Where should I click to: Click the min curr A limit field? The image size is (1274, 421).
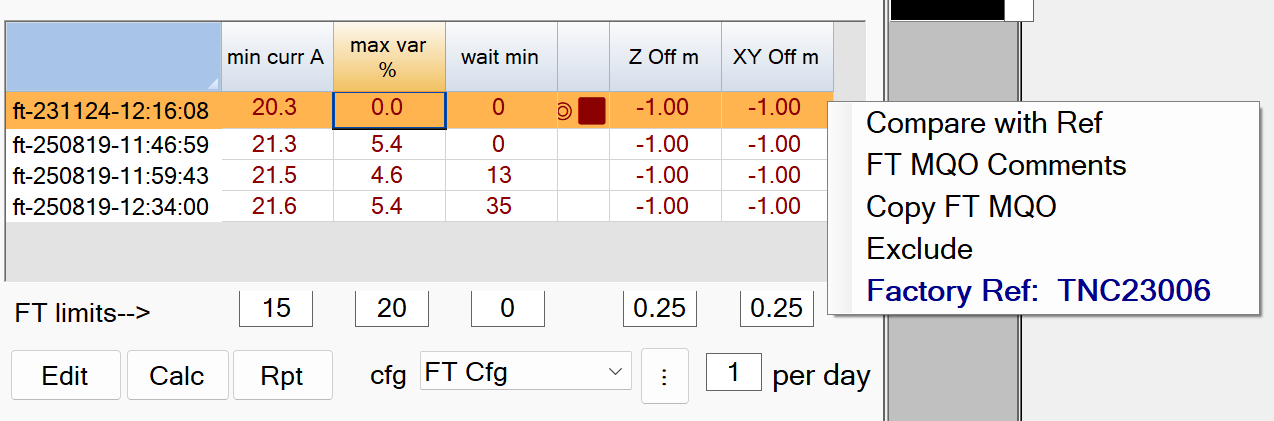[x=276, y=309]
